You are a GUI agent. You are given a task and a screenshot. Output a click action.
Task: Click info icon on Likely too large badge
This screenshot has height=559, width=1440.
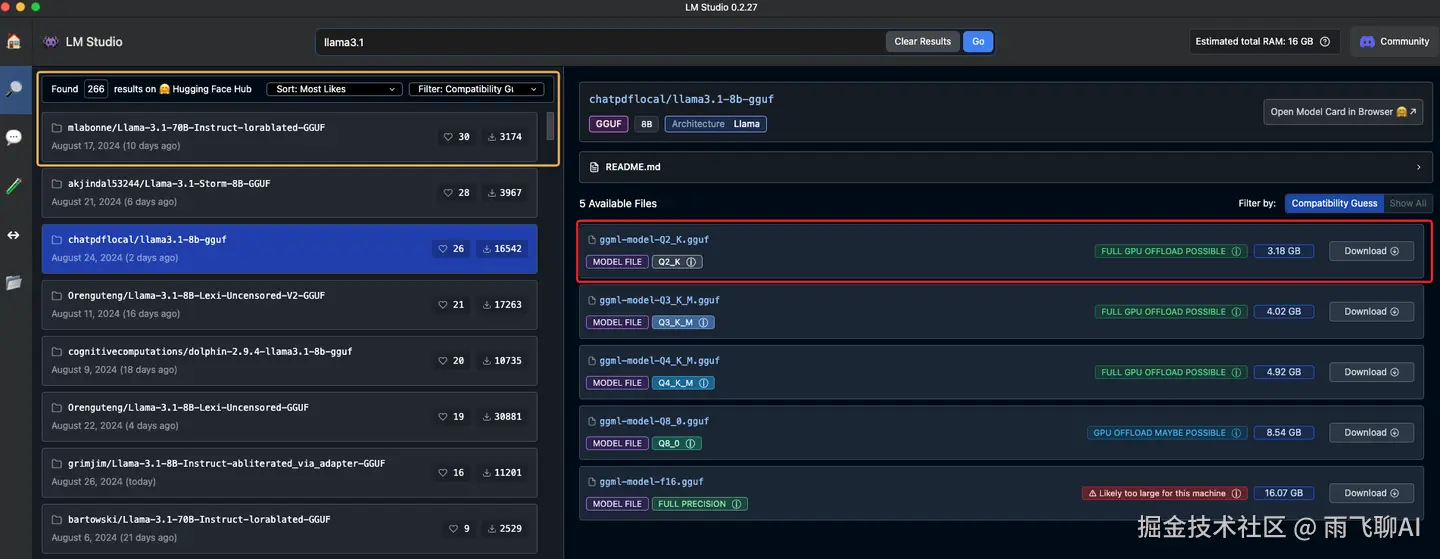(1237, 493)
